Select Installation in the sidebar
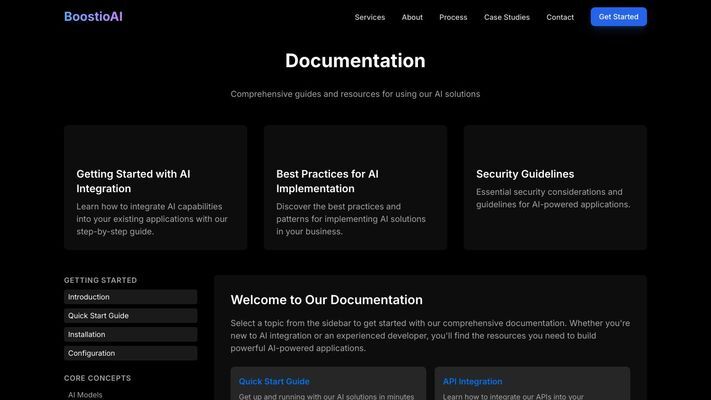 pos(131,335)
